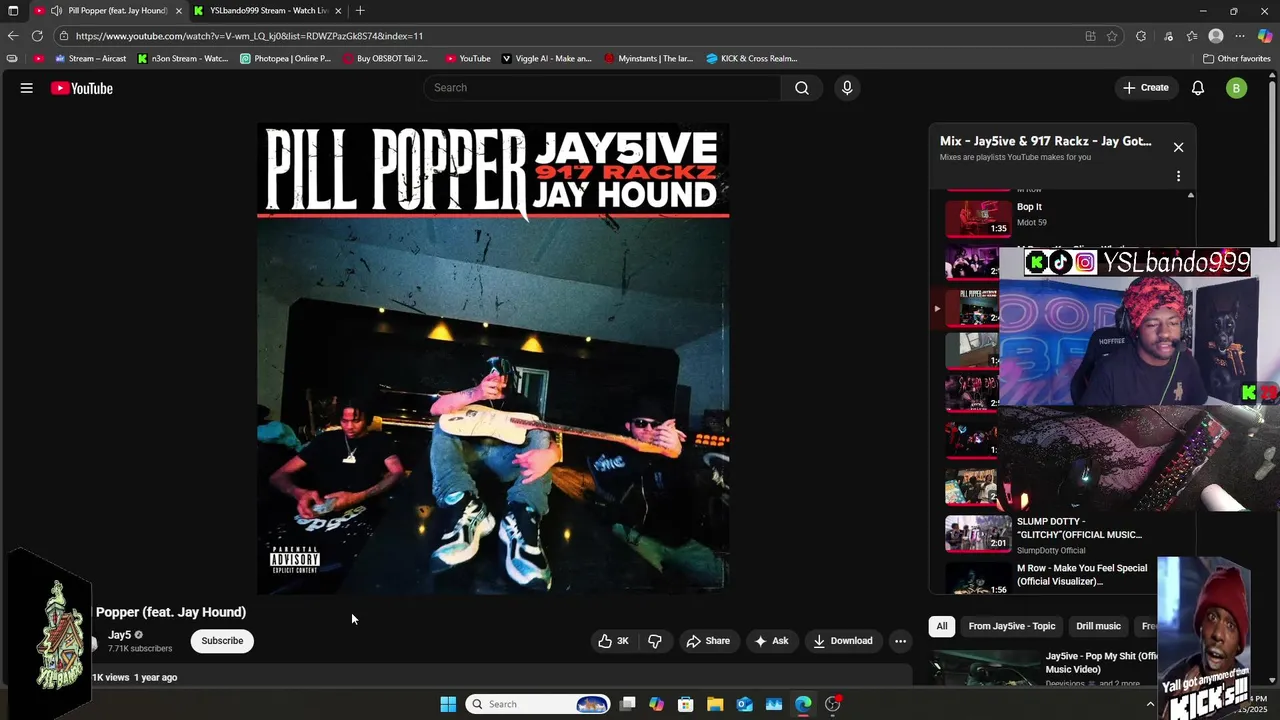Start voice search with the microphone icon
Viewport: 1280px width, 720px height.
point(847,88)
